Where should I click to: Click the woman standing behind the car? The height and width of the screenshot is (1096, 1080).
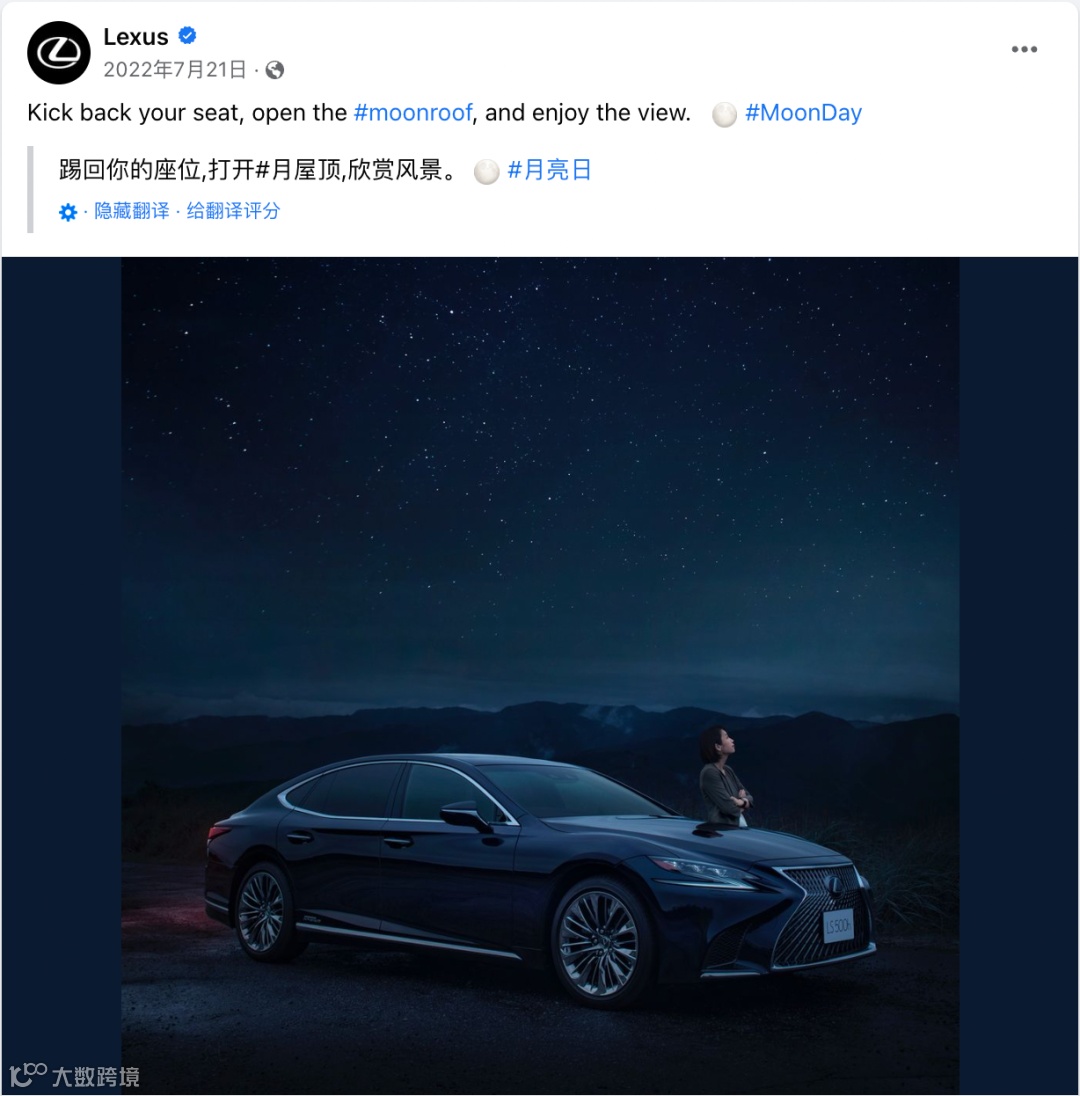[725, 776]
